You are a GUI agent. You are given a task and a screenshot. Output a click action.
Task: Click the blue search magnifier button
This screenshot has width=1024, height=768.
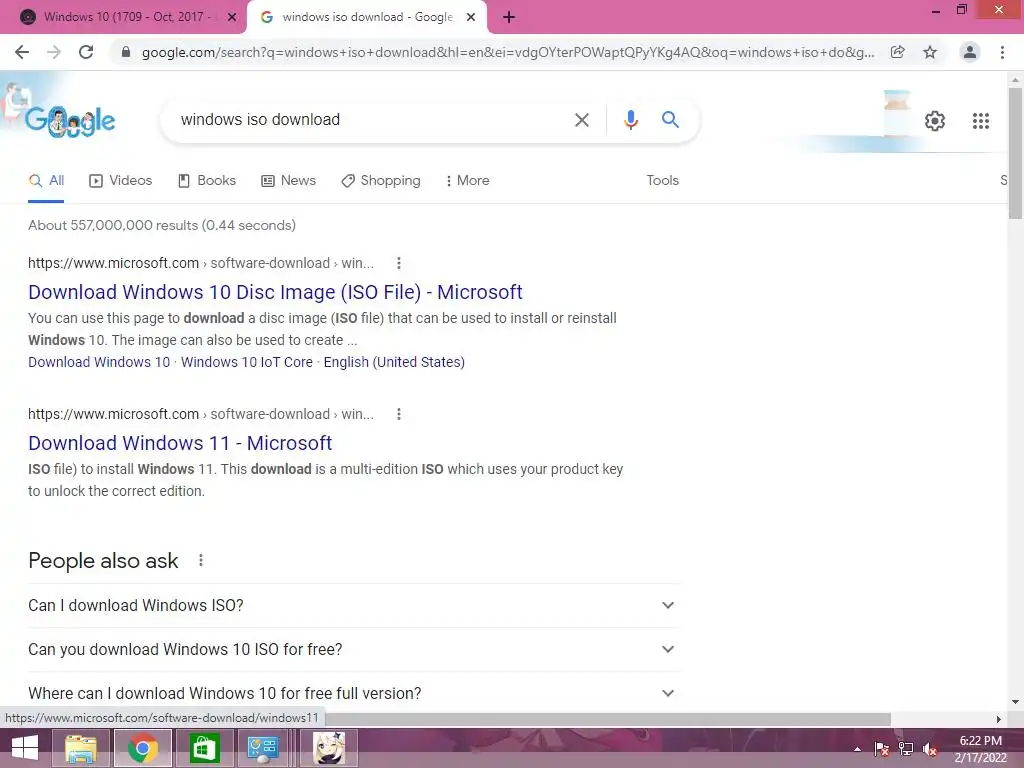click(670, 120)
